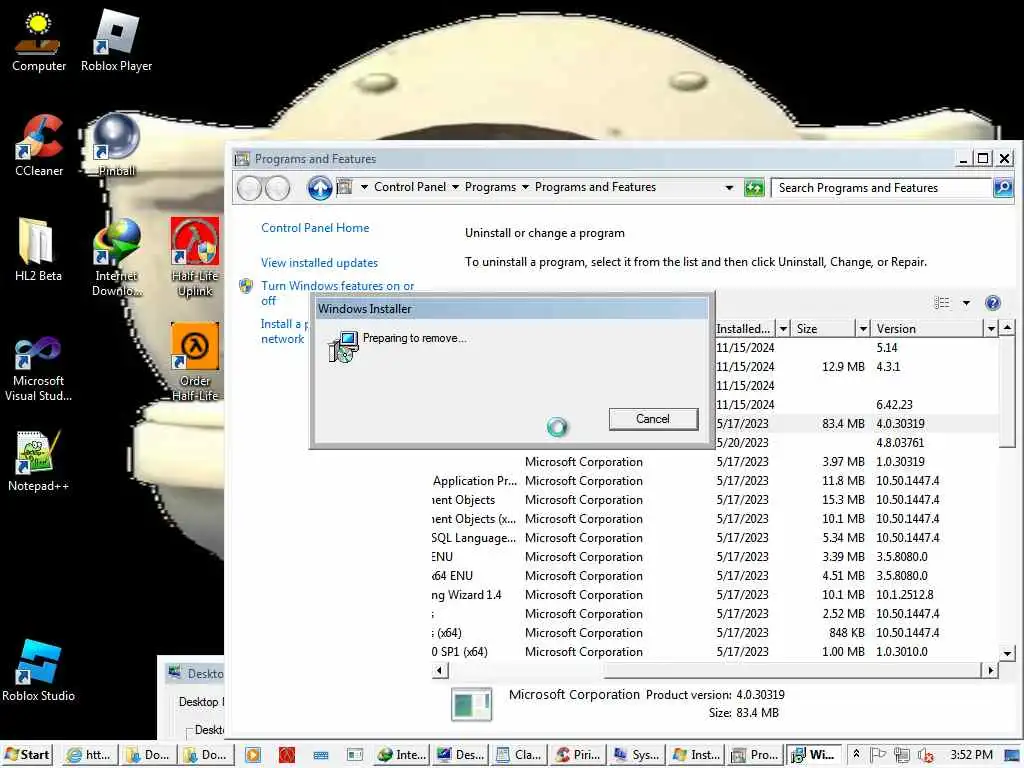Click the network icon in system tray
This screenshot has height=768, width=1024.
[902, 755]
